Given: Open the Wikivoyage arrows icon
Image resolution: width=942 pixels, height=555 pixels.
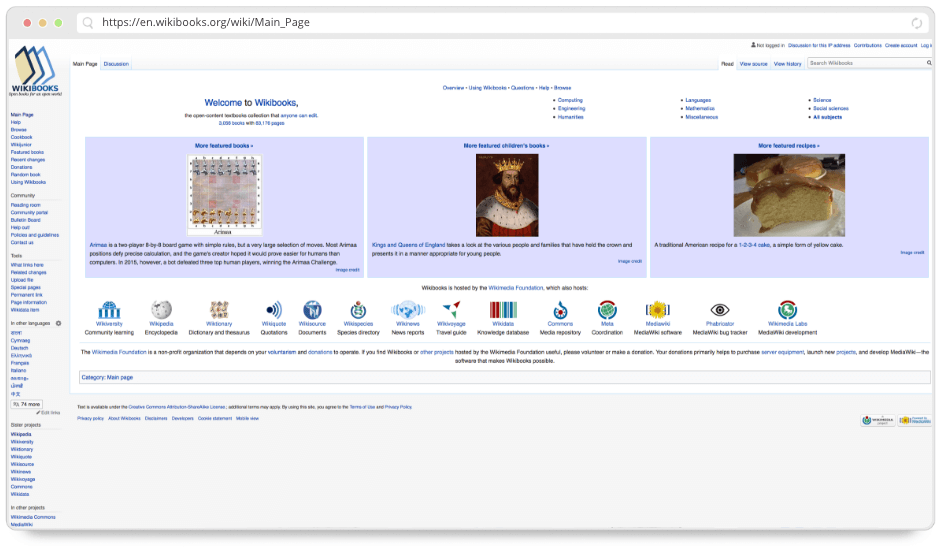Looking at the screenshot, I should coord(451,310).
